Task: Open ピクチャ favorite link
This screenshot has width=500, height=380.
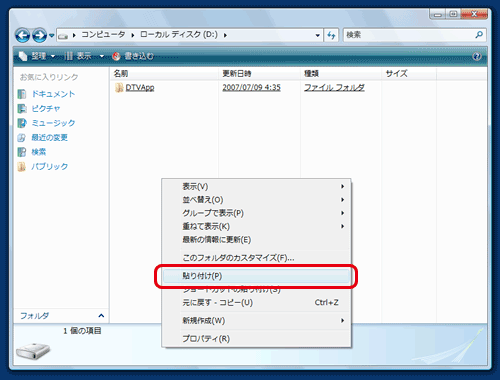Action: coord(46,109)
